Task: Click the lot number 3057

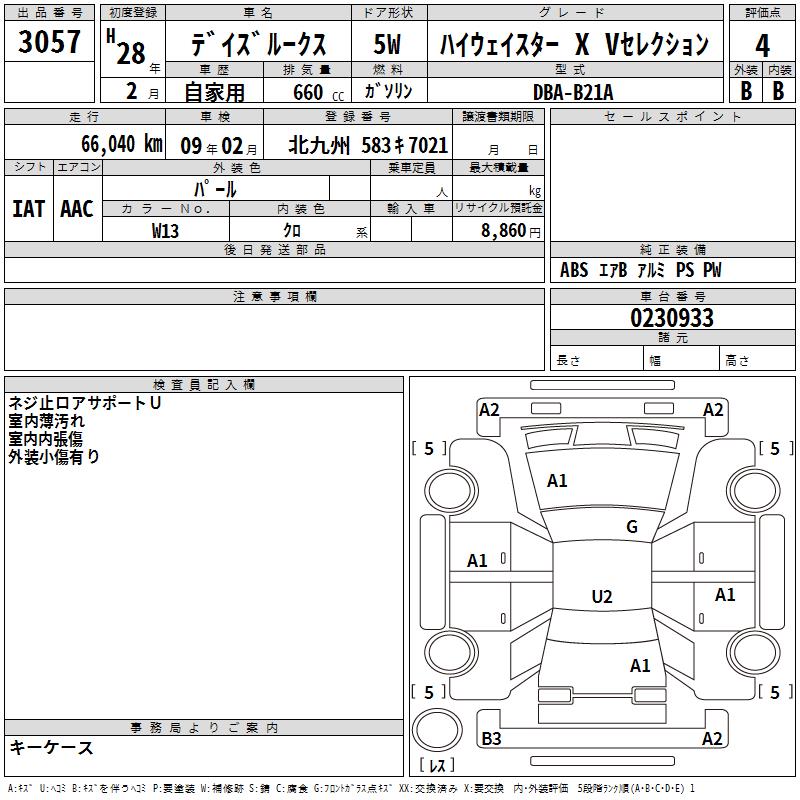Action: (49, 42)
